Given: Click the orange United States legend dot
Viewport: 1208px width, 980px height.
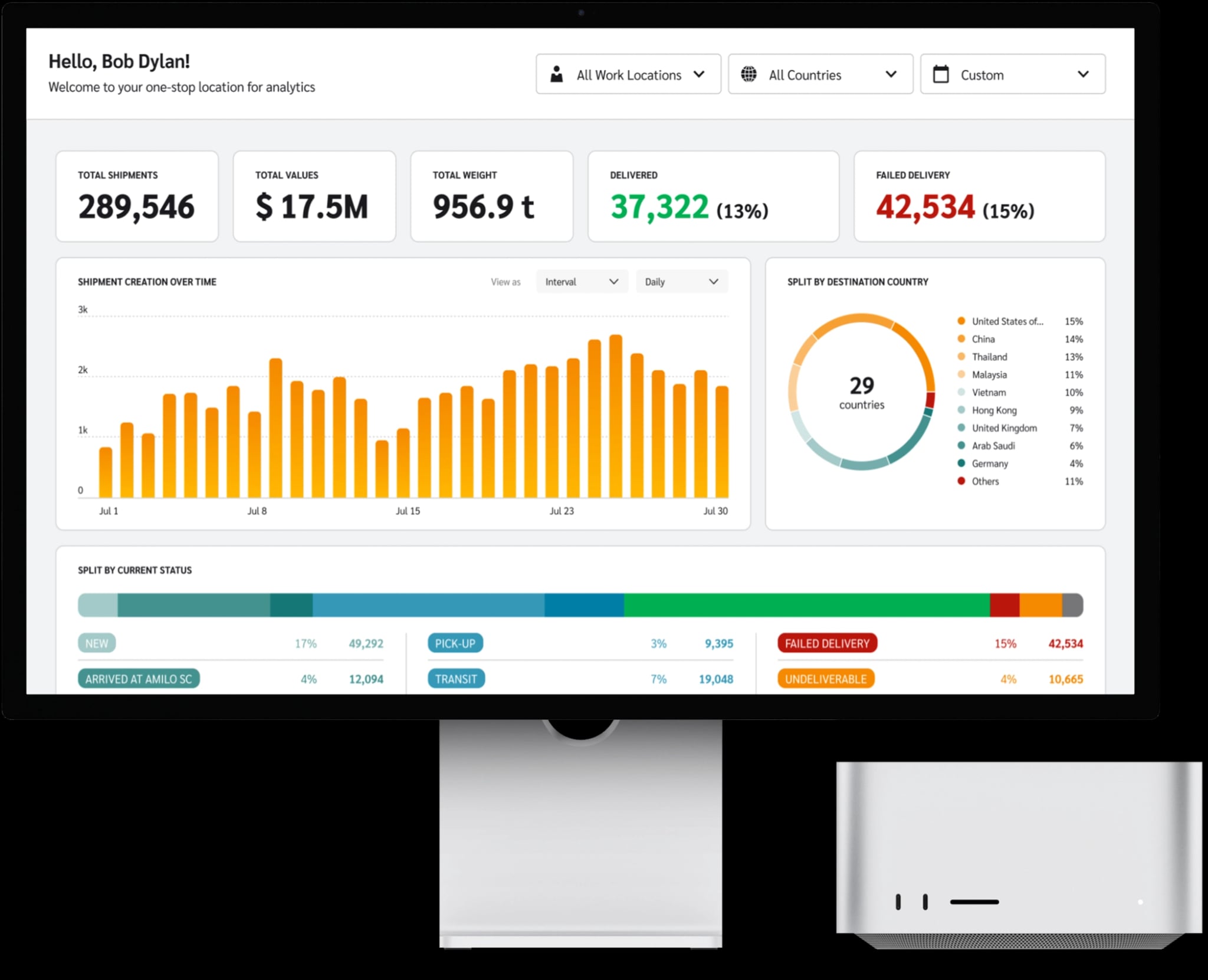Looking at the screenshot, I should coord(961,321).
